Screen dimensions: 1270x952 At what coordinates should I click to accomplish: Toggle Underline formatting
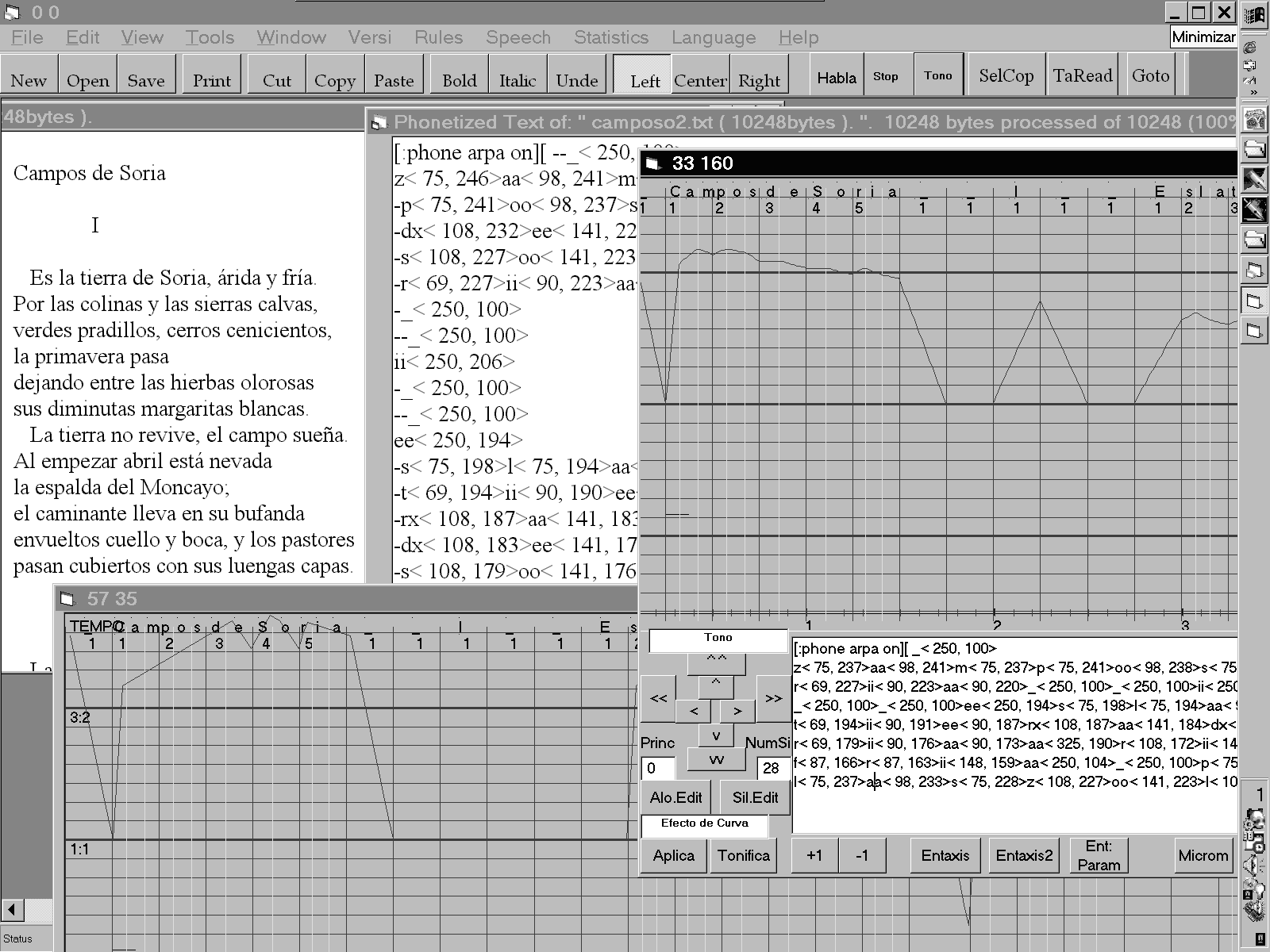[576, 75]
